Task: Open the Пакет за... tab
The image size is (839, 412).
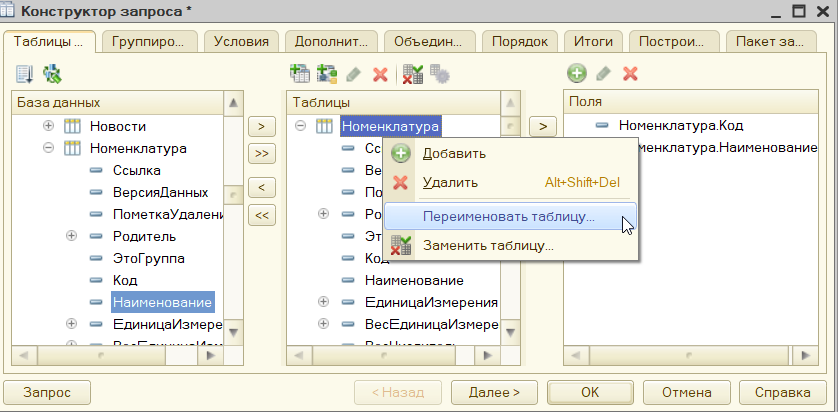Action: point(771,42)
